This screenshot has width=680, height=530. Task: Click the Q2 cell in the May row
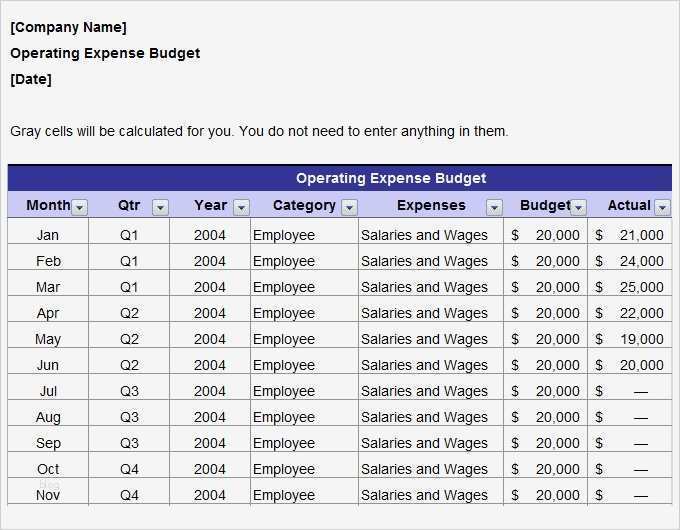click(x=129, y=339)
